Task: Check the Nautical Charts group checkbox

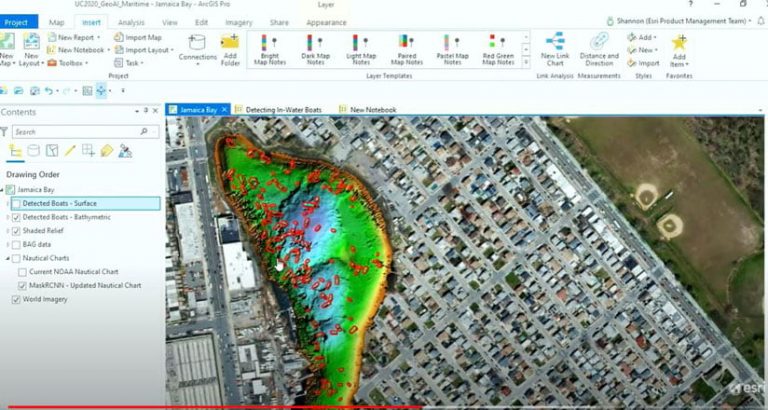Action: pos(16,258)
